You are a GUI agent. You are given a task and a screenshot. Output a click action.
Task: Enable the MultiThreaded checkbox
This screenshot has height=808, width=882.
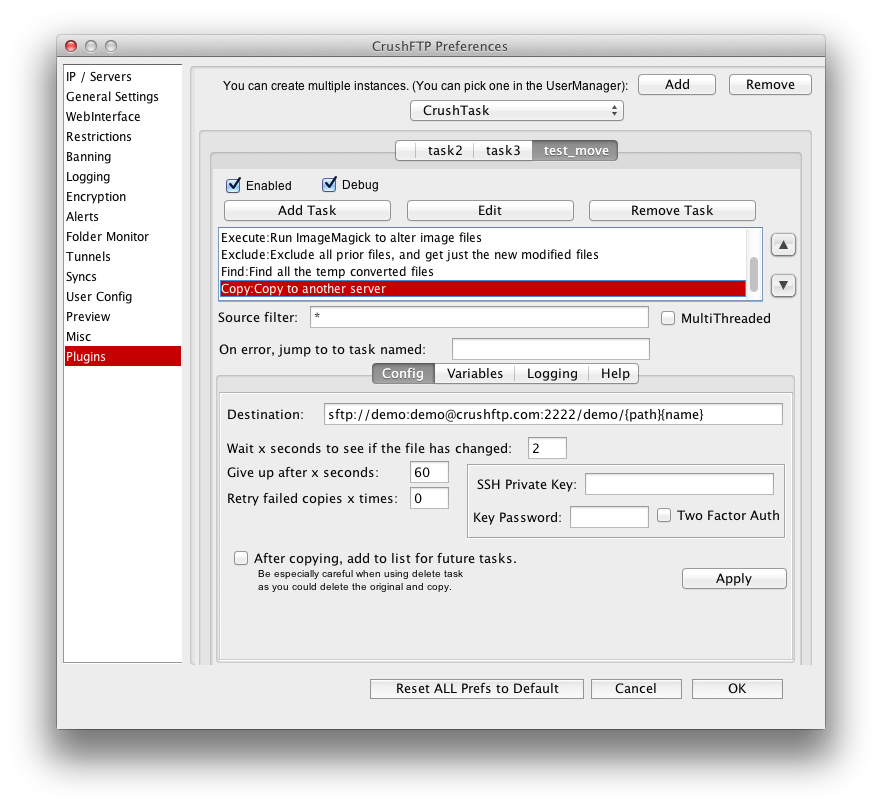pyautogui.click(x=668, y=318)
